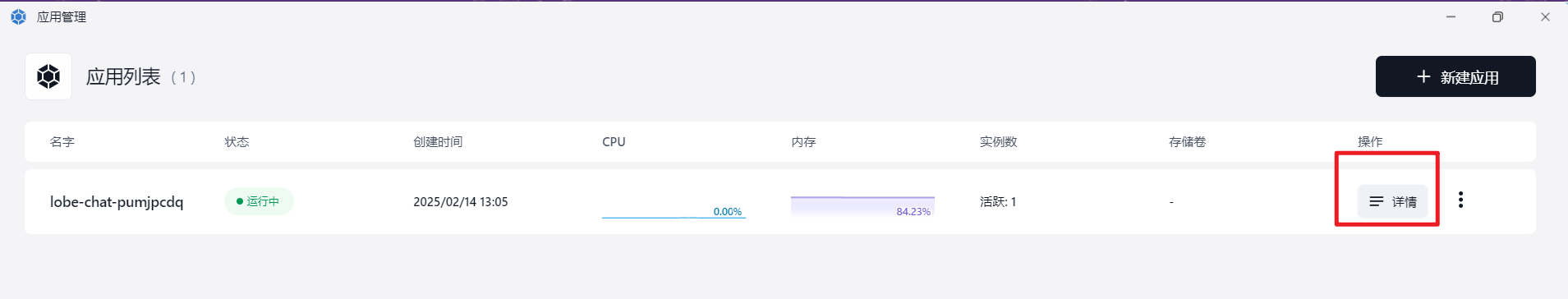Click the 活跃: 1 instance count
Screen dimensions: 1568x299
point(998,201)
